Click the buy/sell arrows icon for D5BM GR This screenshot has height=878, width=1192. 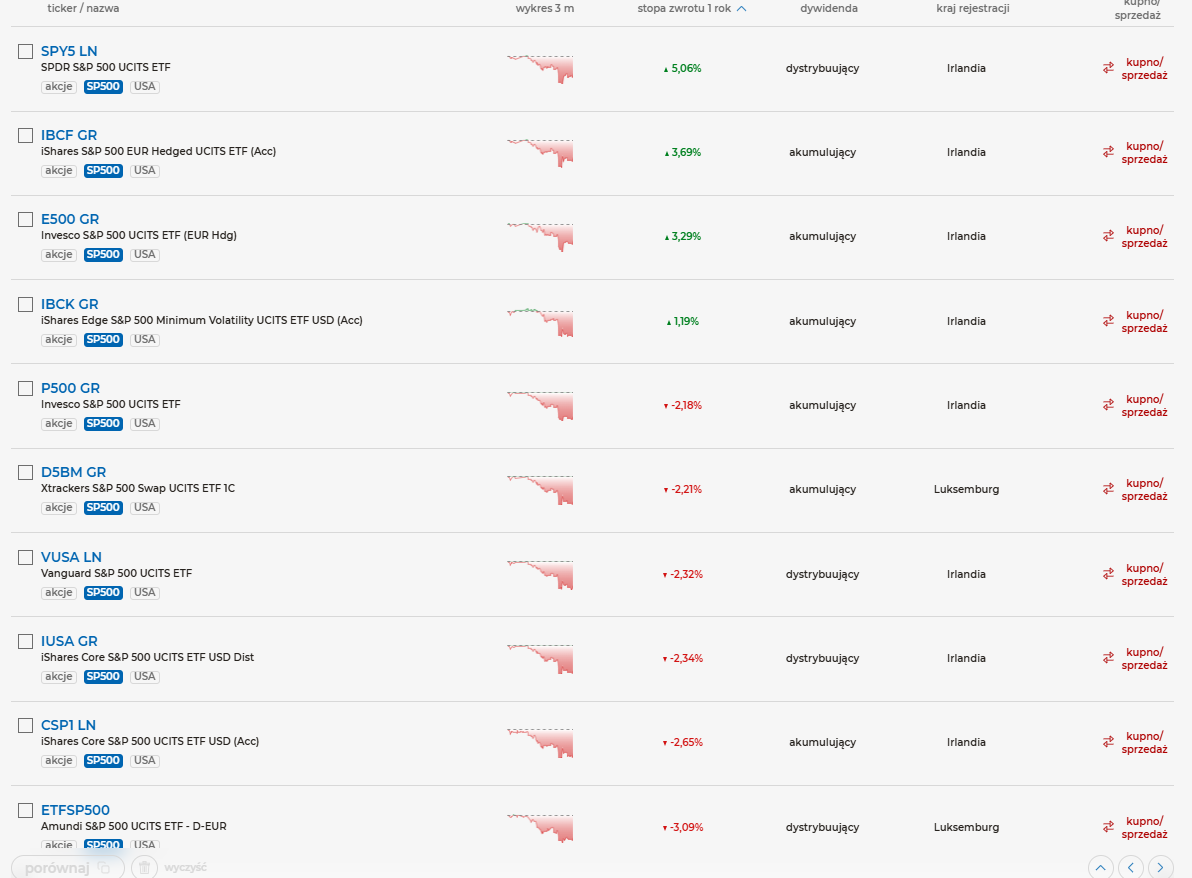[x=1108, y=489]
